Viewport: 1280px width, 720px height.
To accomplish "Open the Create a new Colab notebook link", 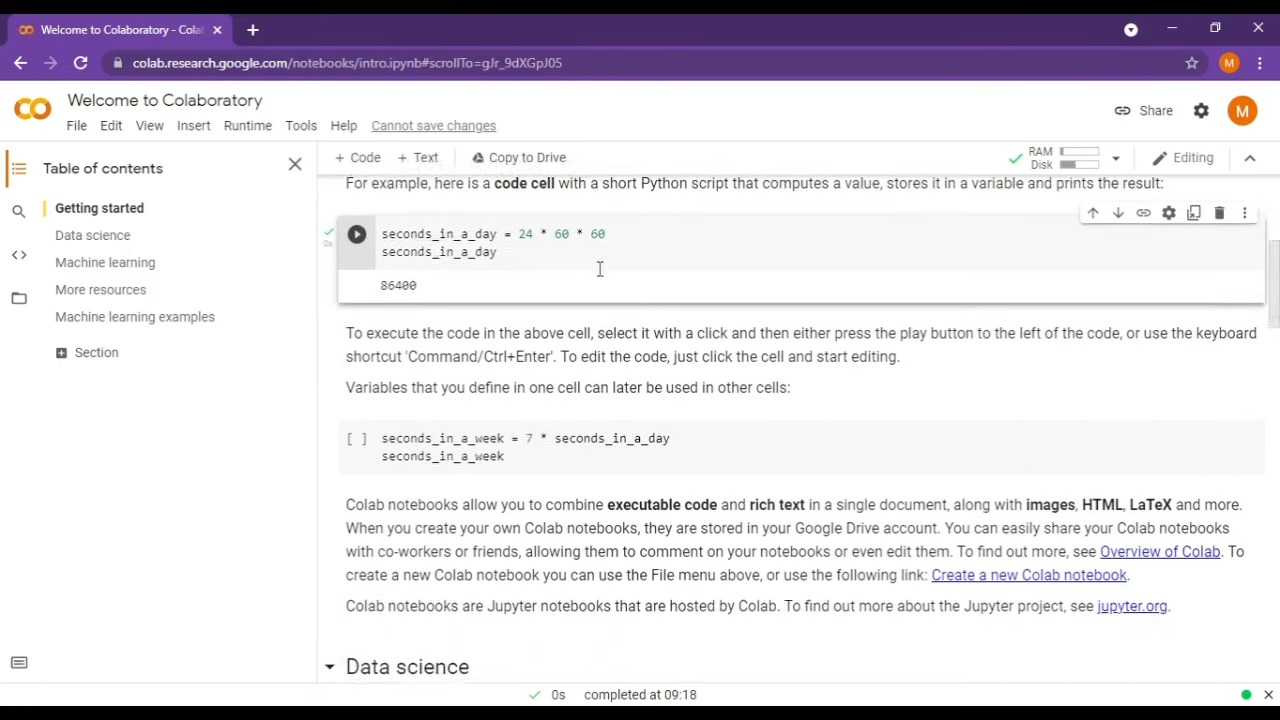I will coord(1028,575).
